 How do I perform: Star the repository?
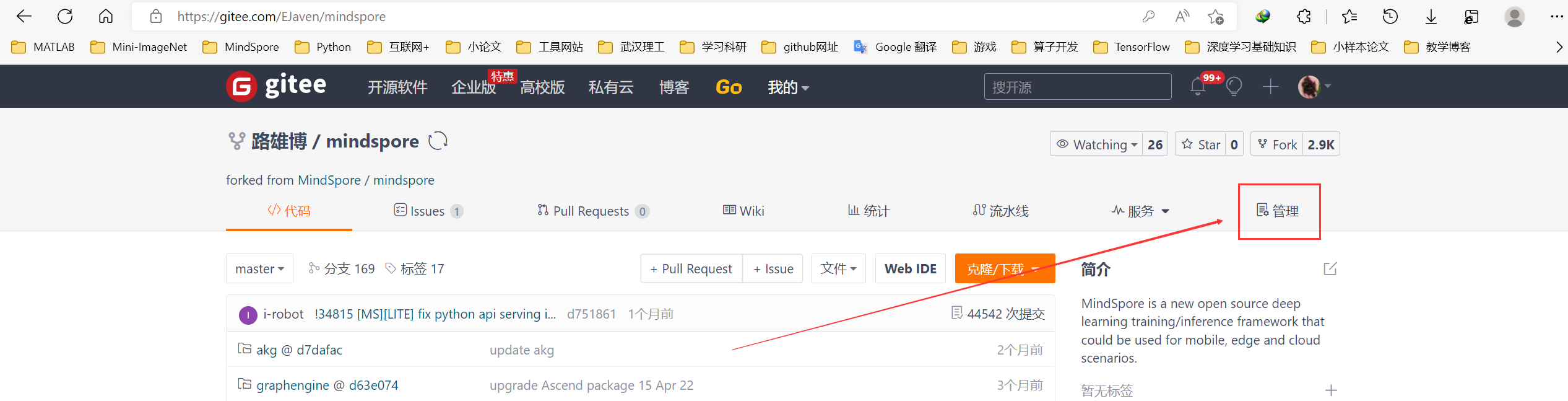[1201, 144]
